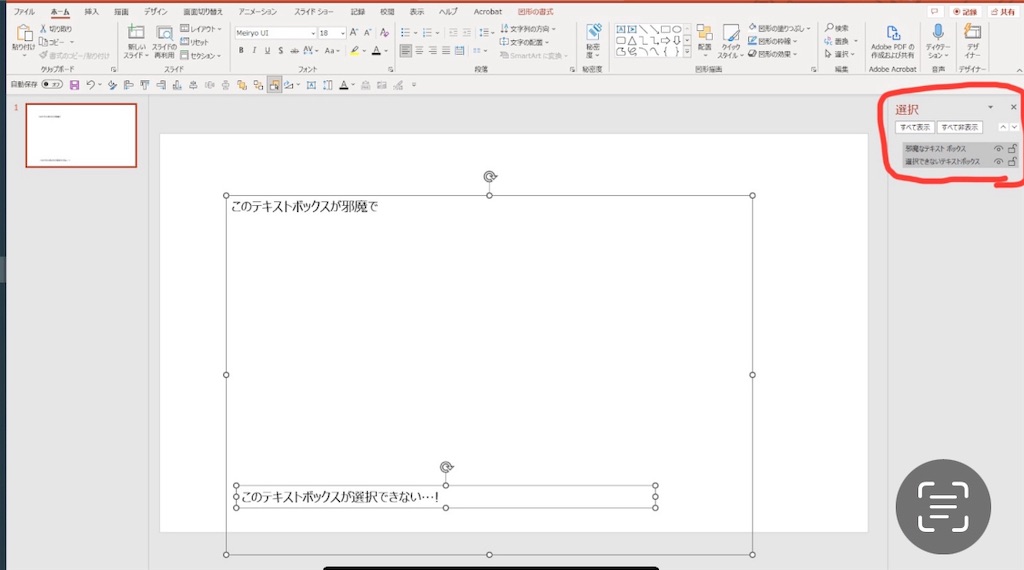The width and height of the screenshot is (1024, 570).
Task: Open the ファイル tab
Action: tap(24, 12)
